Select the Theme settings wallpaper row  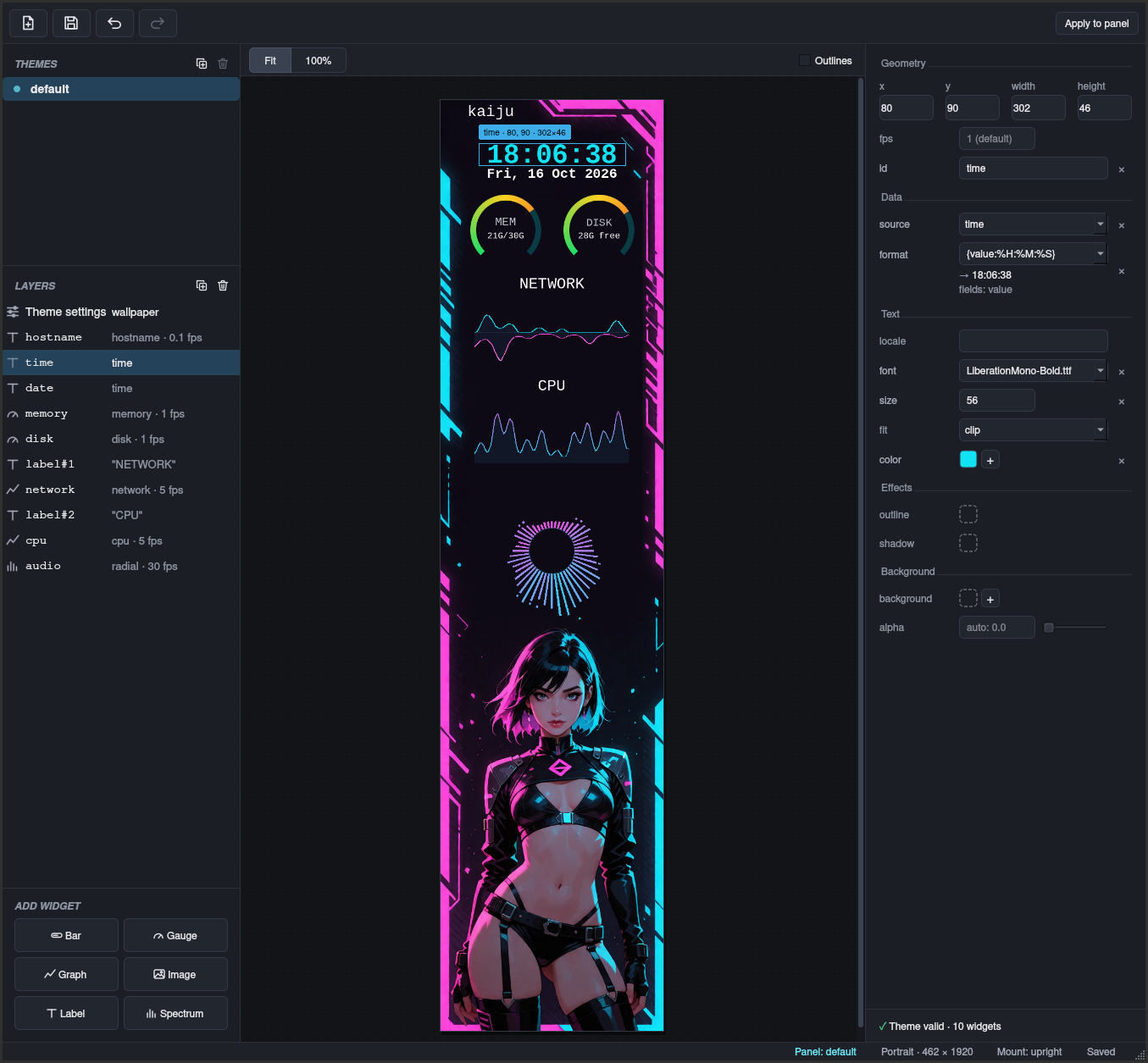click(x=121, y=312)
